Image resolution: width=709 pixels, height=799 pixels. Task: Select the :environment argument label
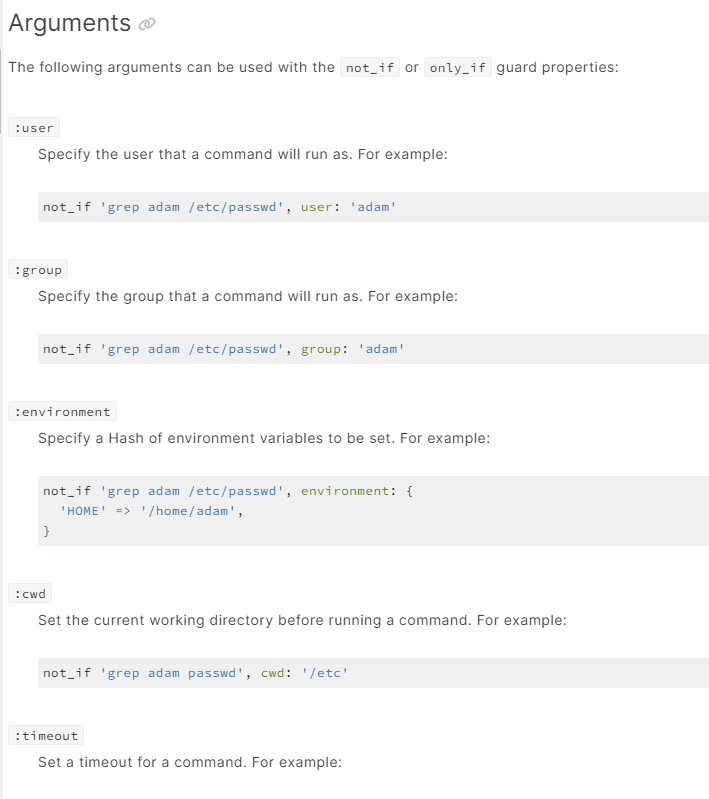point(62,412)
